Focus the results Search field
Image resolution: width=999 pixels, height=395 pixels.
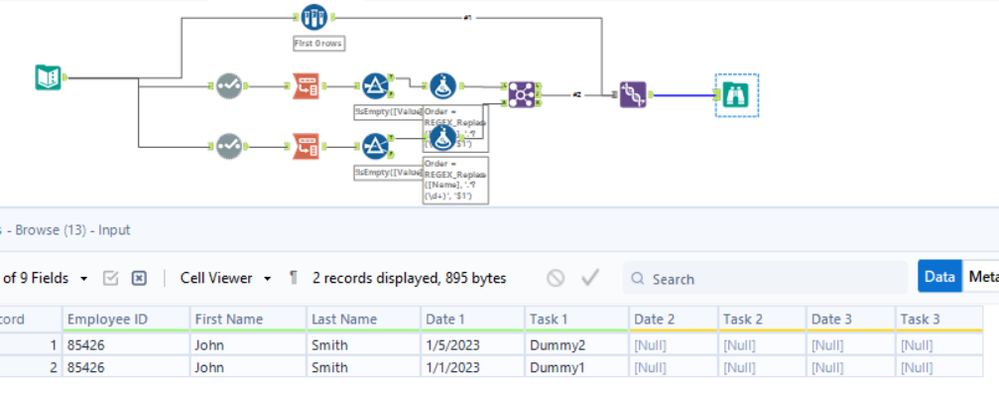[765, 278]
